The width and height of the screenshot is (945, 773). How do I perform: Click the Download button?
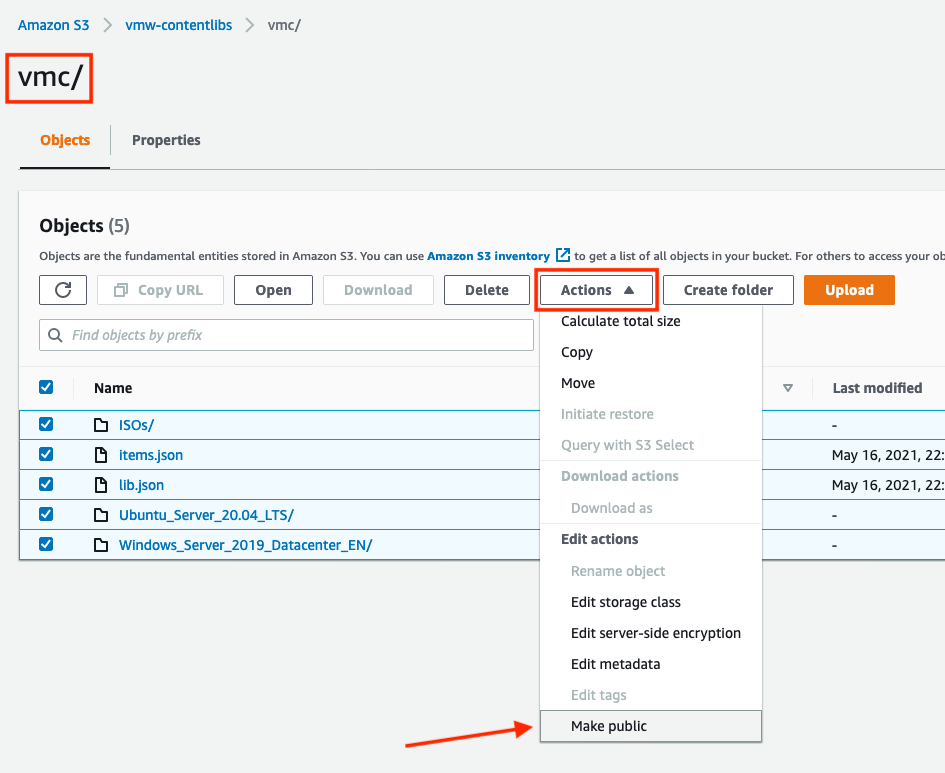click(x=378, y=290)
